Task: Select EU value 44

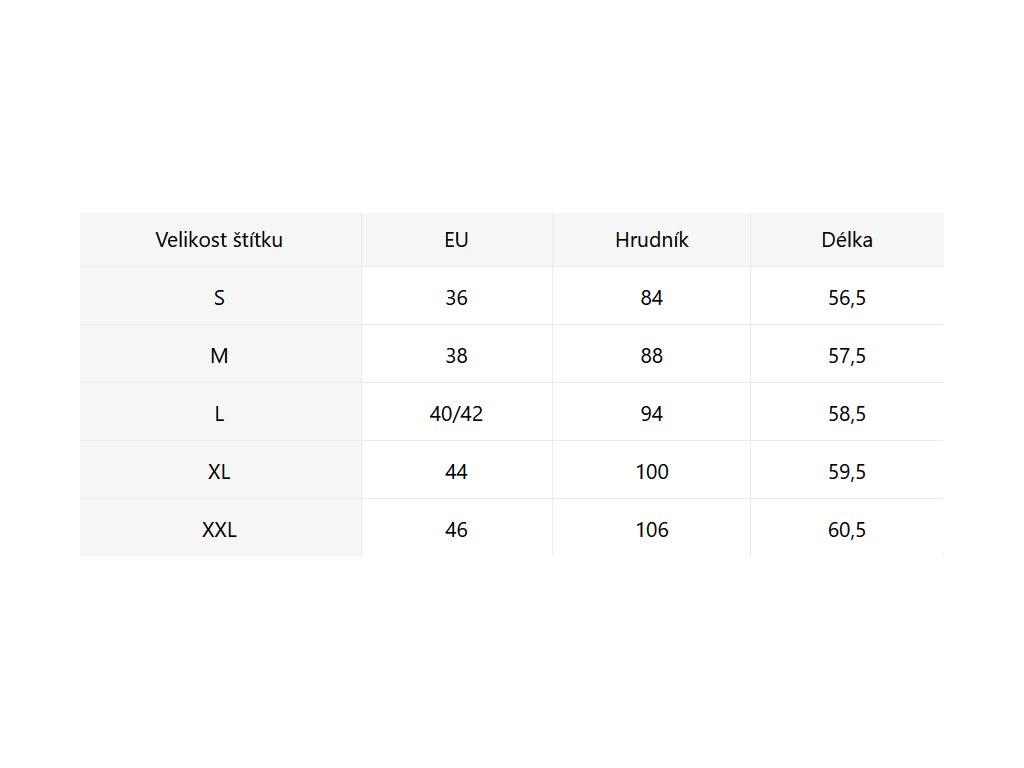Action: 456,472
